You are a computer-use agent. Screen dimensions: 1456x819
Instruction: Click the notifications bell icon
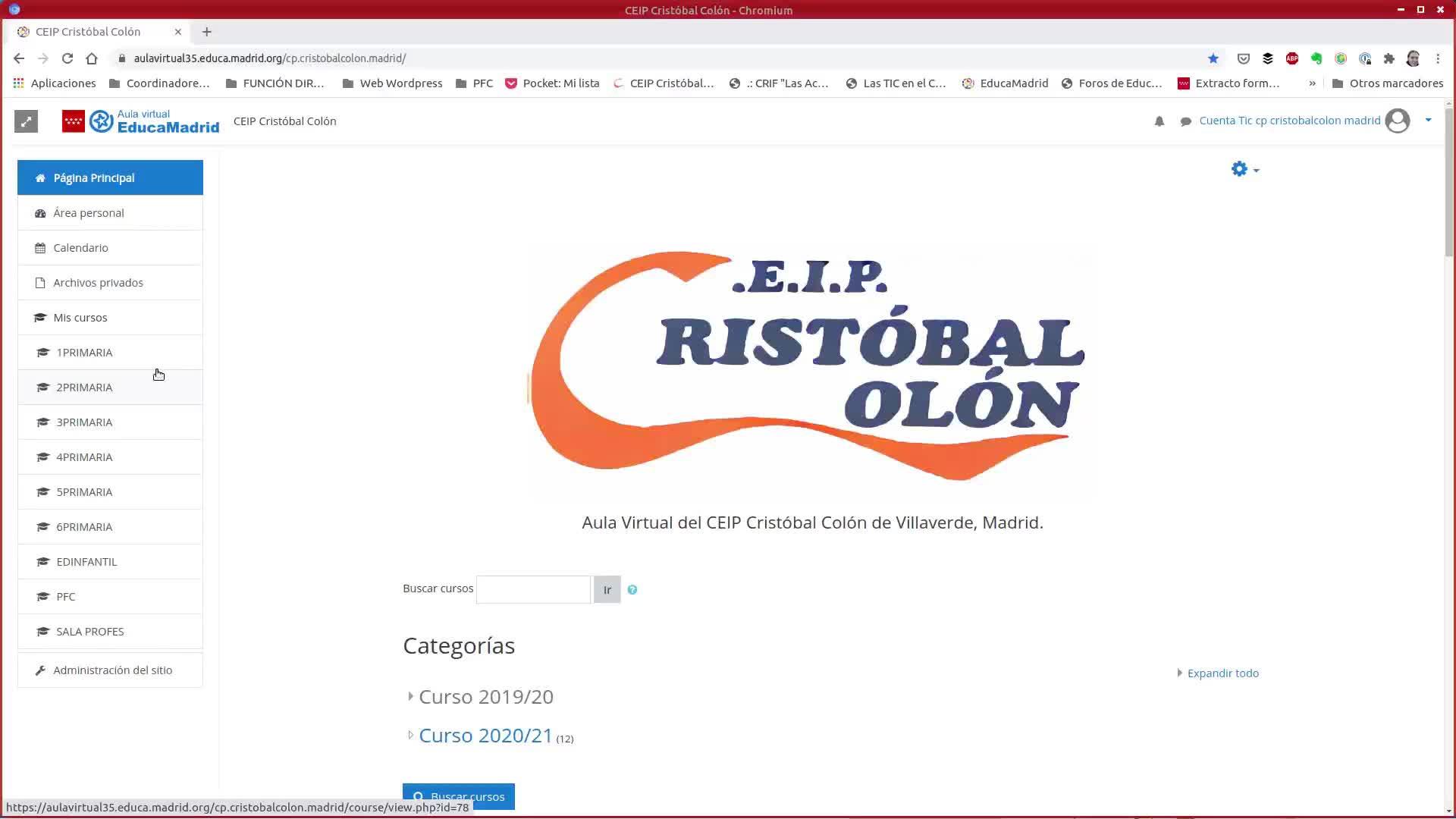pos(1159,121)
